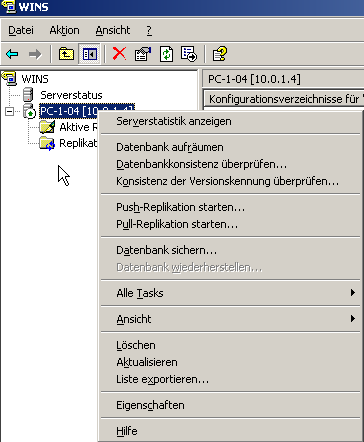Click the WINS title bar application icon
Viewport: 364px width, 442px height.
[x=9, y=7]
